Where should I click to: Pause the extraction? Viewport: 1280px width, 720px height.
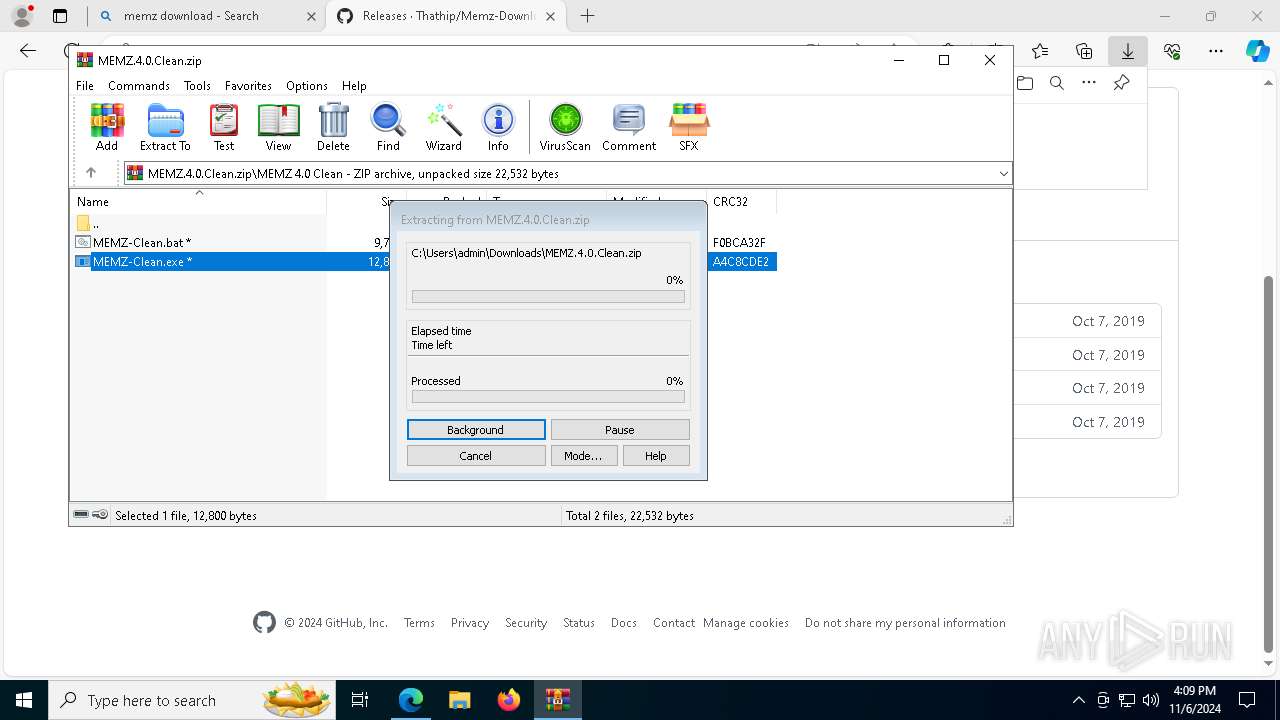click(x=620, y=430)
